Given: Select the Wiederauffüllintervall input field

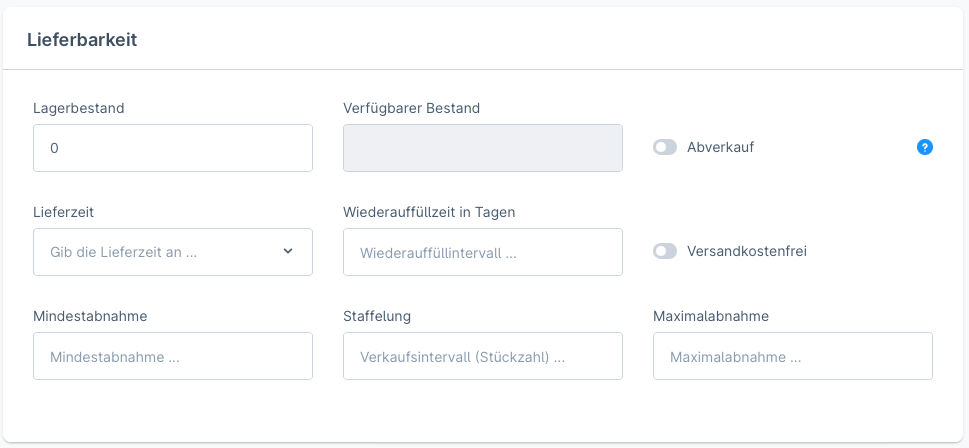Looking at the screenshot, I should (x=482, y=252).
